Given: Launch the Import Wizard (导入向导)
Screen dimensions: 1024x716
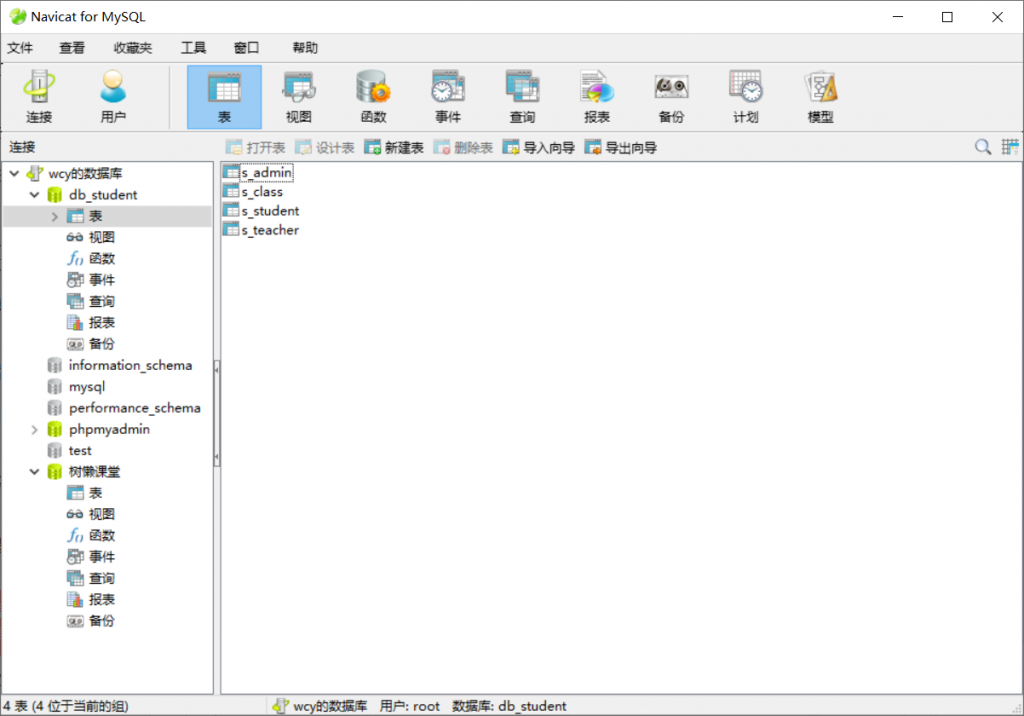Looking at the screenshot, I should pyautogui.click(x=539, y=148).
